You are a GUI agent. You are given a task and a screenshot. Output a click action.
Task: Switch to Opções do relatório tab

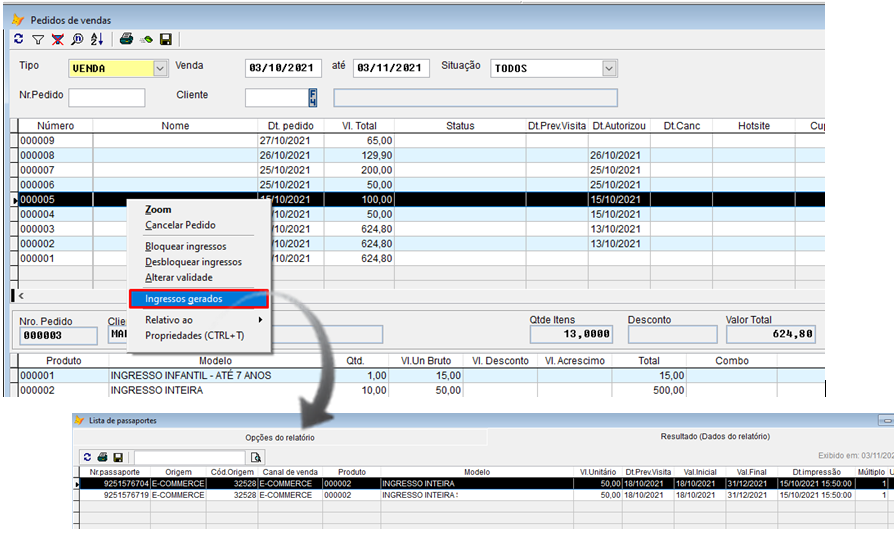280,438
